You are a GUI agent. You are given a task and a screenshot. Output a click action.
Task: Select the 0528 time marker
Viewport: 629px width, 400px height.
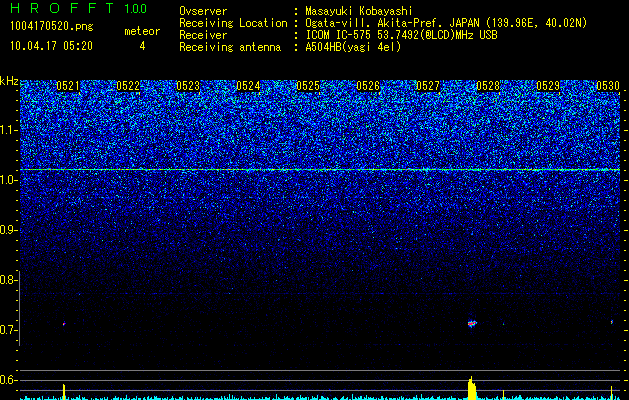488,86
